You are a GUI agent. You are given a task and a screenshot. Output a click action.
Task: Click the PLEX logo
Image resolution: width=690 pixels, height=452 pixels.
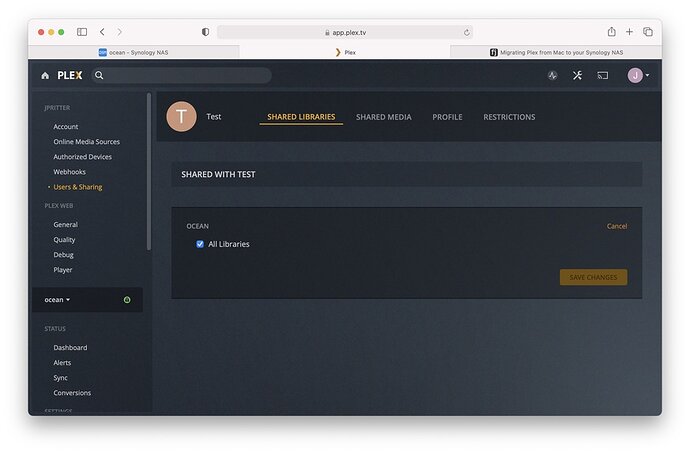click(x=70, y=76)
